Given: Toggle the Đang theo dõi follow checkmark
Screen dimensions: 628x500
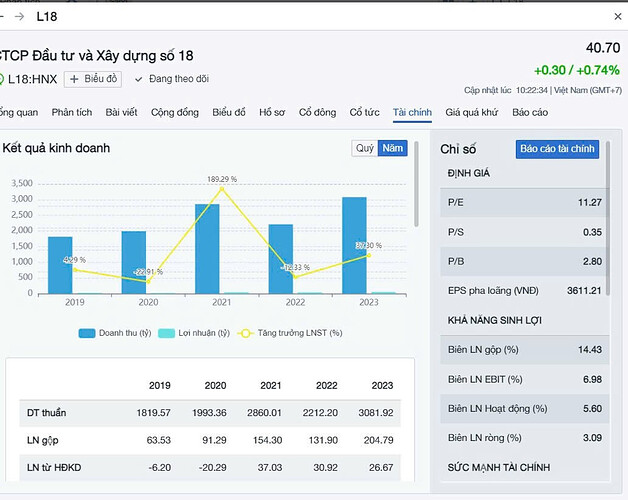Looking at the screenshot, I should point(139,79).
